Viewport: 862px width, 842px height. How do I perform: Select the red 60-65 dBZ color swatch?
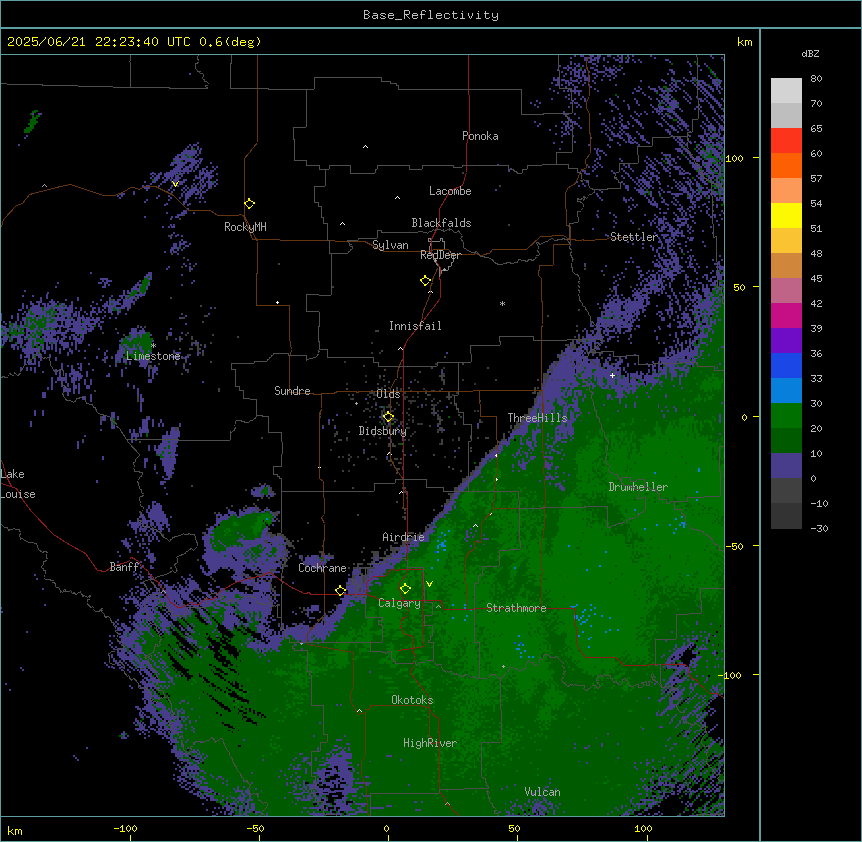pyautogui.click(x=786, y=141)
